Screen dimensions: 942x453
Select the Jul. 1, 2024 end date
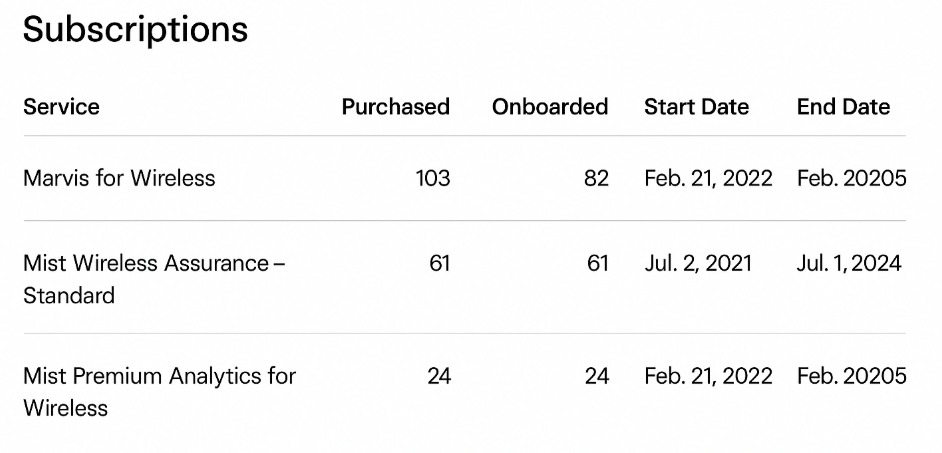point(849,264)
